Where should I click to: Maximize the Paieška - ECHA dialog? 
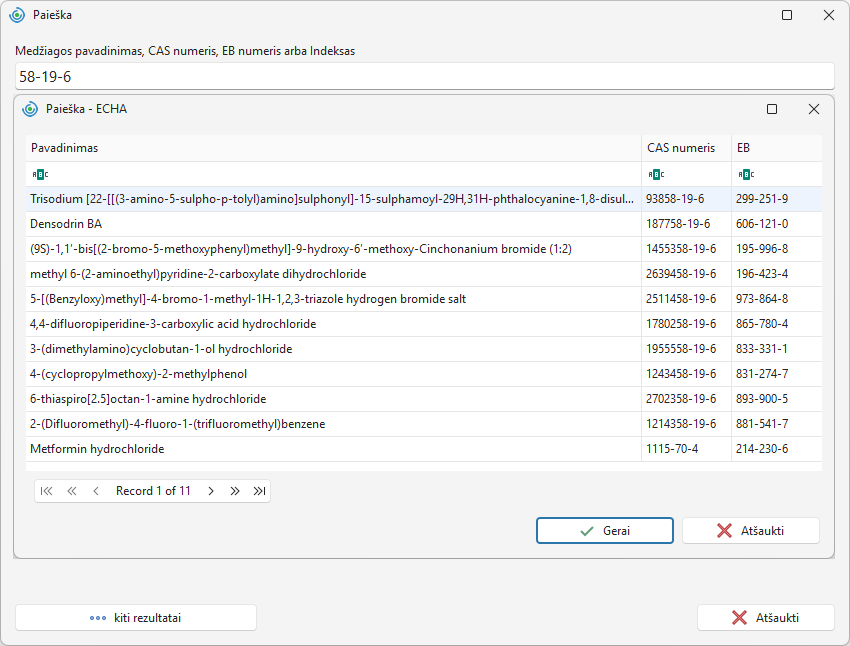(x=772, y=109)
